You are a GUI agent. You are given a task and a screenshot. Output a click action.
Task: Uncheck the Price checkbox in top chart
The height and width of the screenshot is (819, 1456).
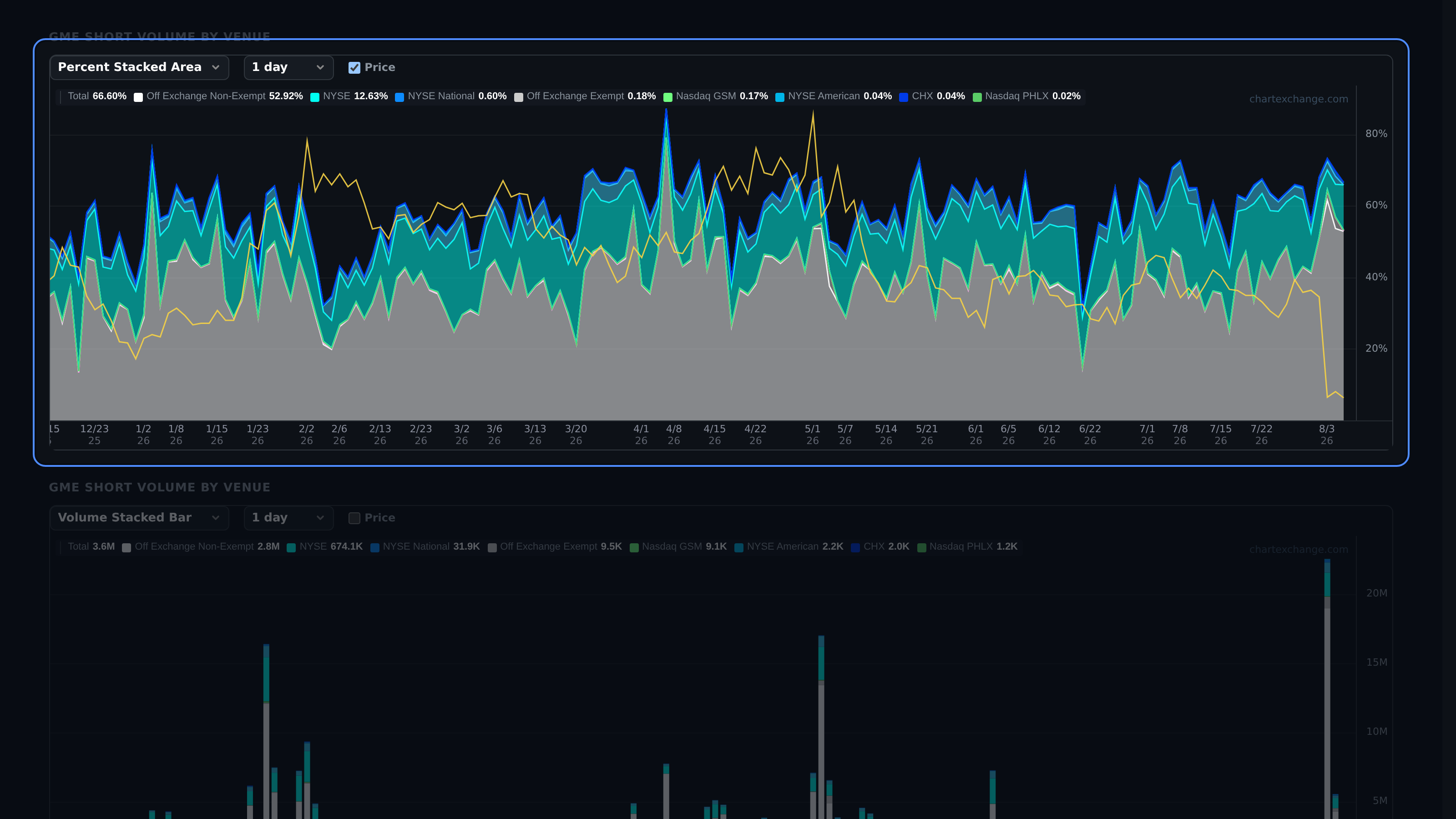tap(354, 68)
